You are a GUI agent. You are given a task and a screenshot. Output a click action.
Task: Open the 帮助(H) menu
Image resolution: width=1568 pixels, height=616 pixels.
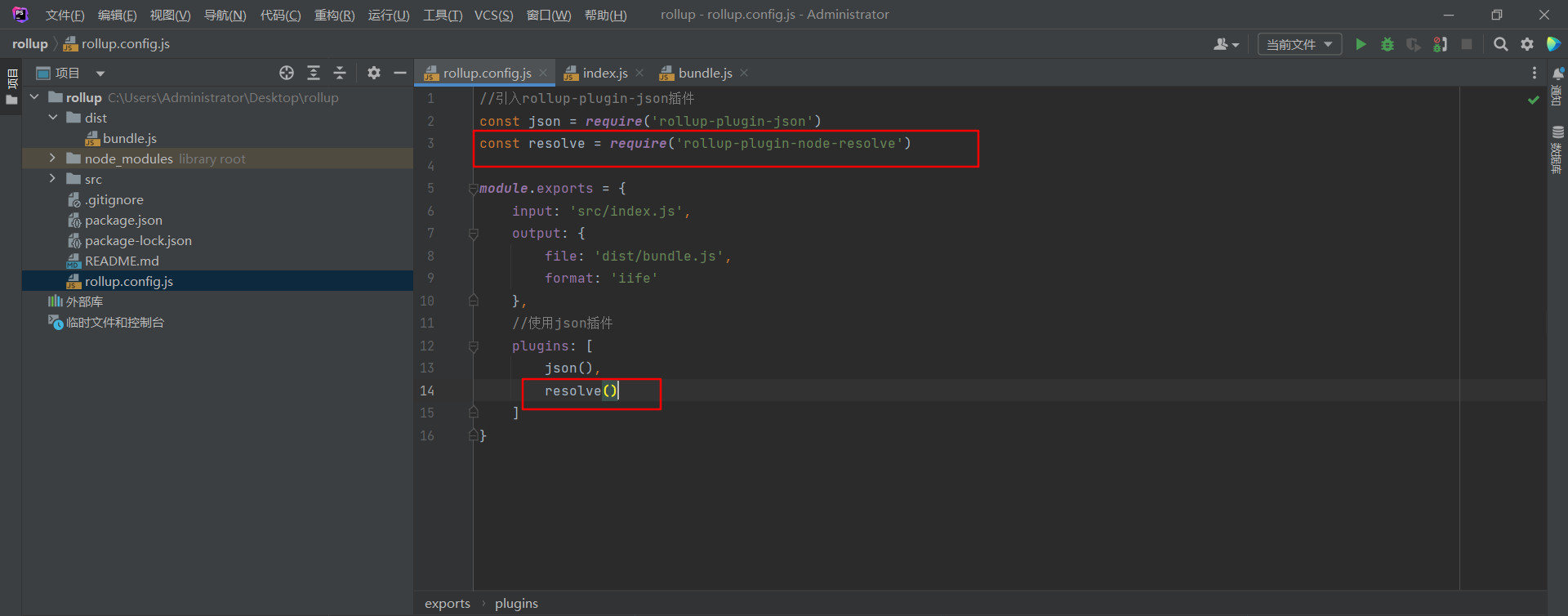click(605, 15)
